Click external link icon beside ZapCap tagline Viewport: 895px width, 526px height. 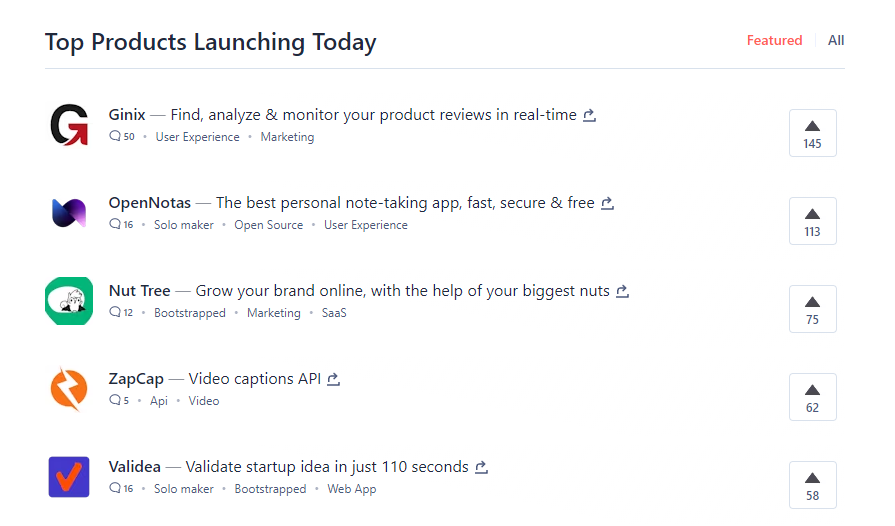[x=334, y=379]
